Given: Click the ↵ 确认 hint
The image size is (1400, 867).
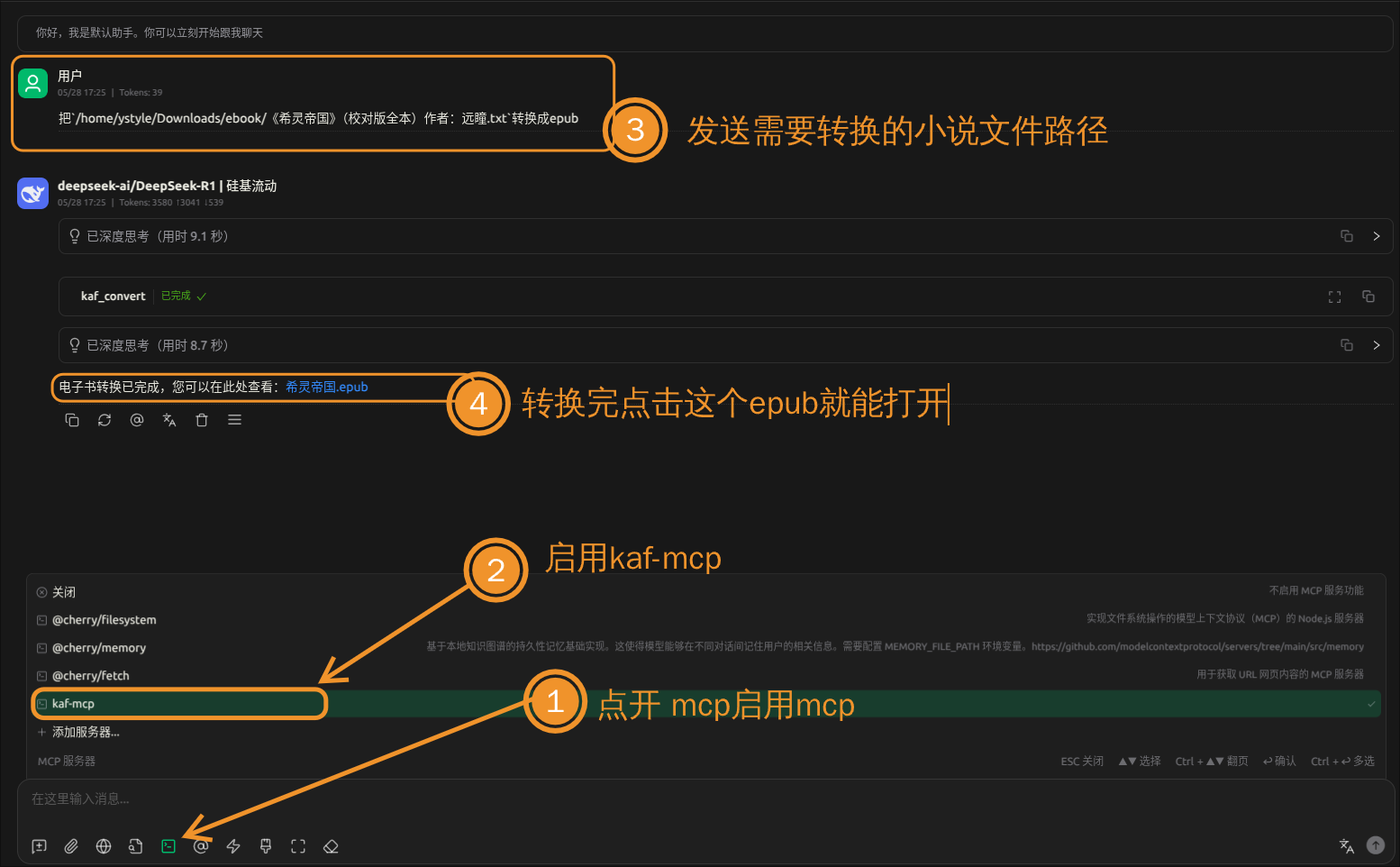Looking at the screenshot, I should [1279, 762].
